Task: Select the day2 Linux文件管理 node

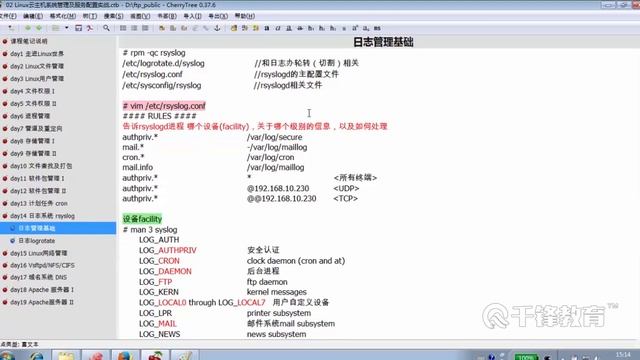Action: 37,66
